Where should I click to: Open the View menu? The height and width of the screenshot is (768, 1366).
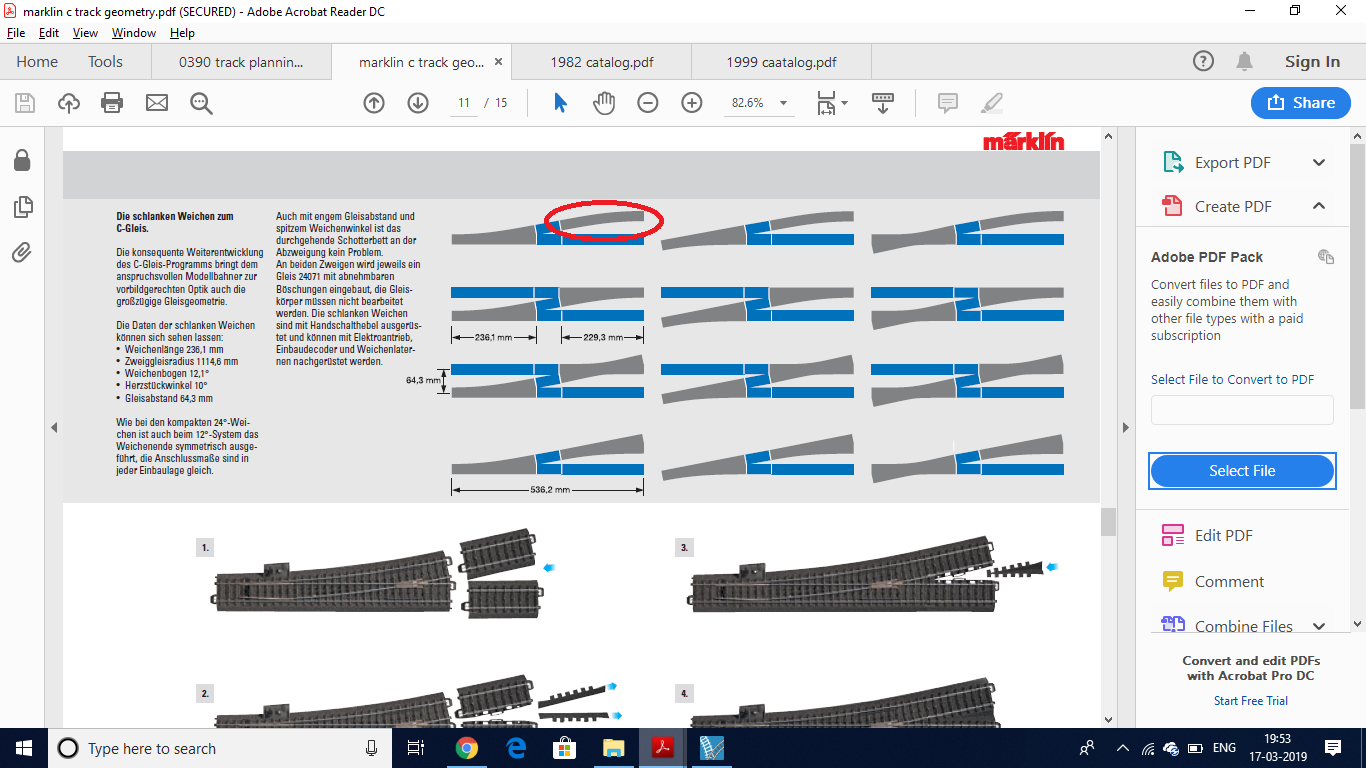coord(85,33)
